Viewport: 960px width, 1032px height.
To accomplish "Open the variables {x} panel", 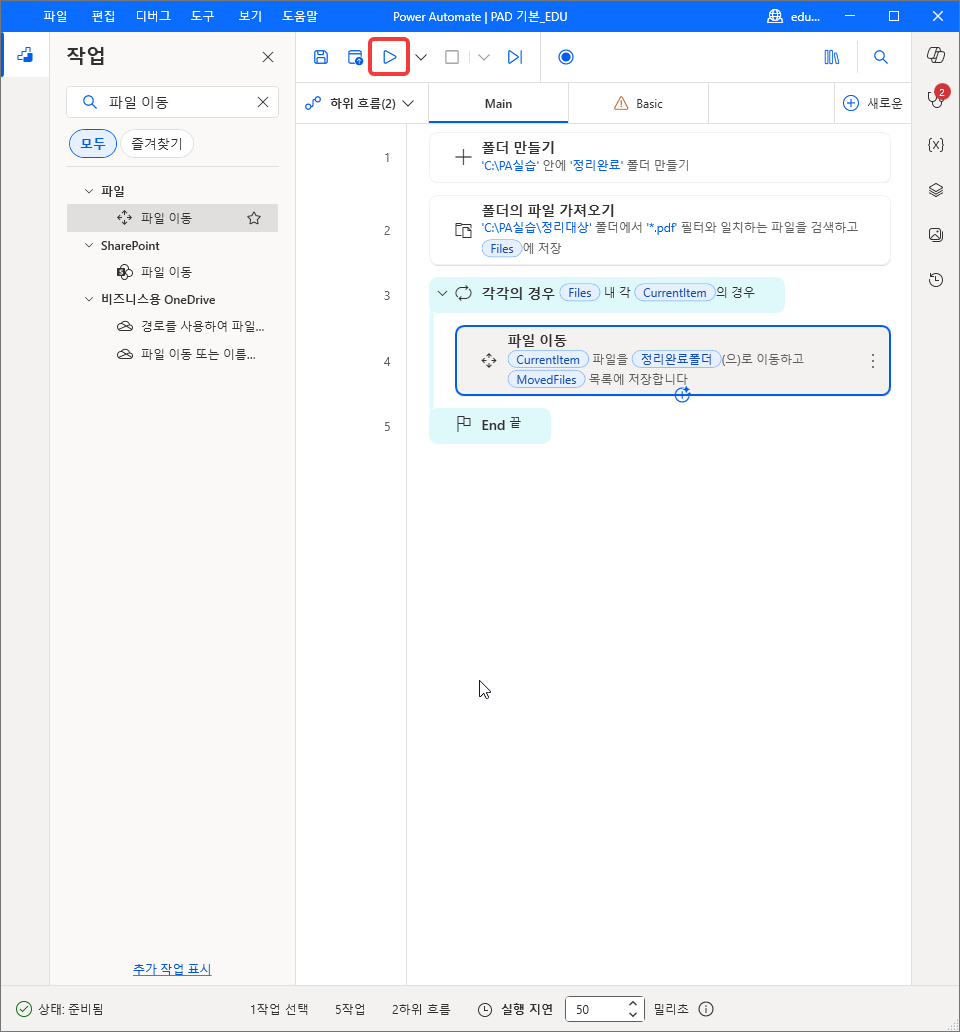I will tap(936, 145).
